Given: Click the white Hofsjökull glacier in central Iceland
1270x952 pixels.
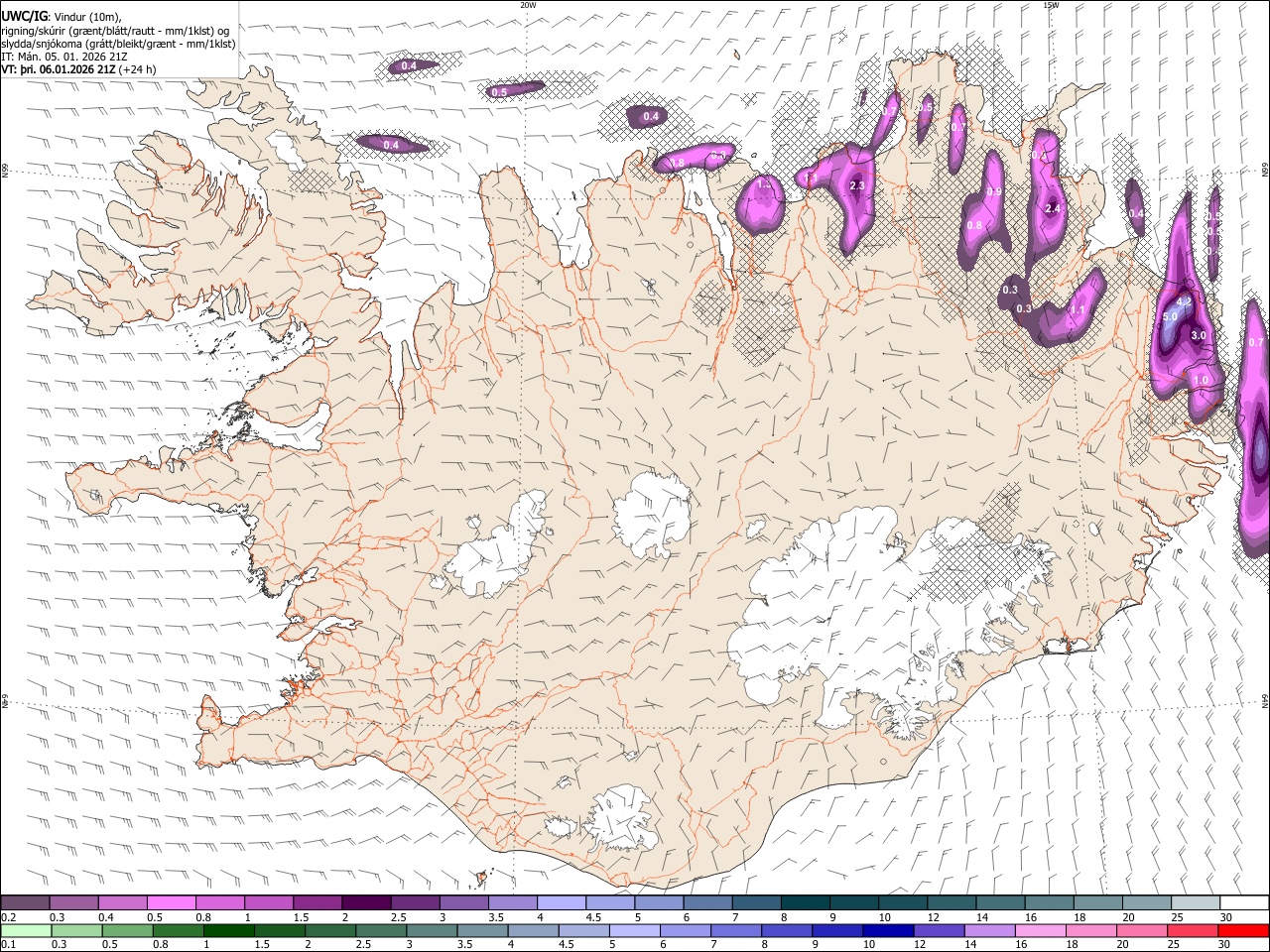Looking at the screenshot, I should [652, 514].
